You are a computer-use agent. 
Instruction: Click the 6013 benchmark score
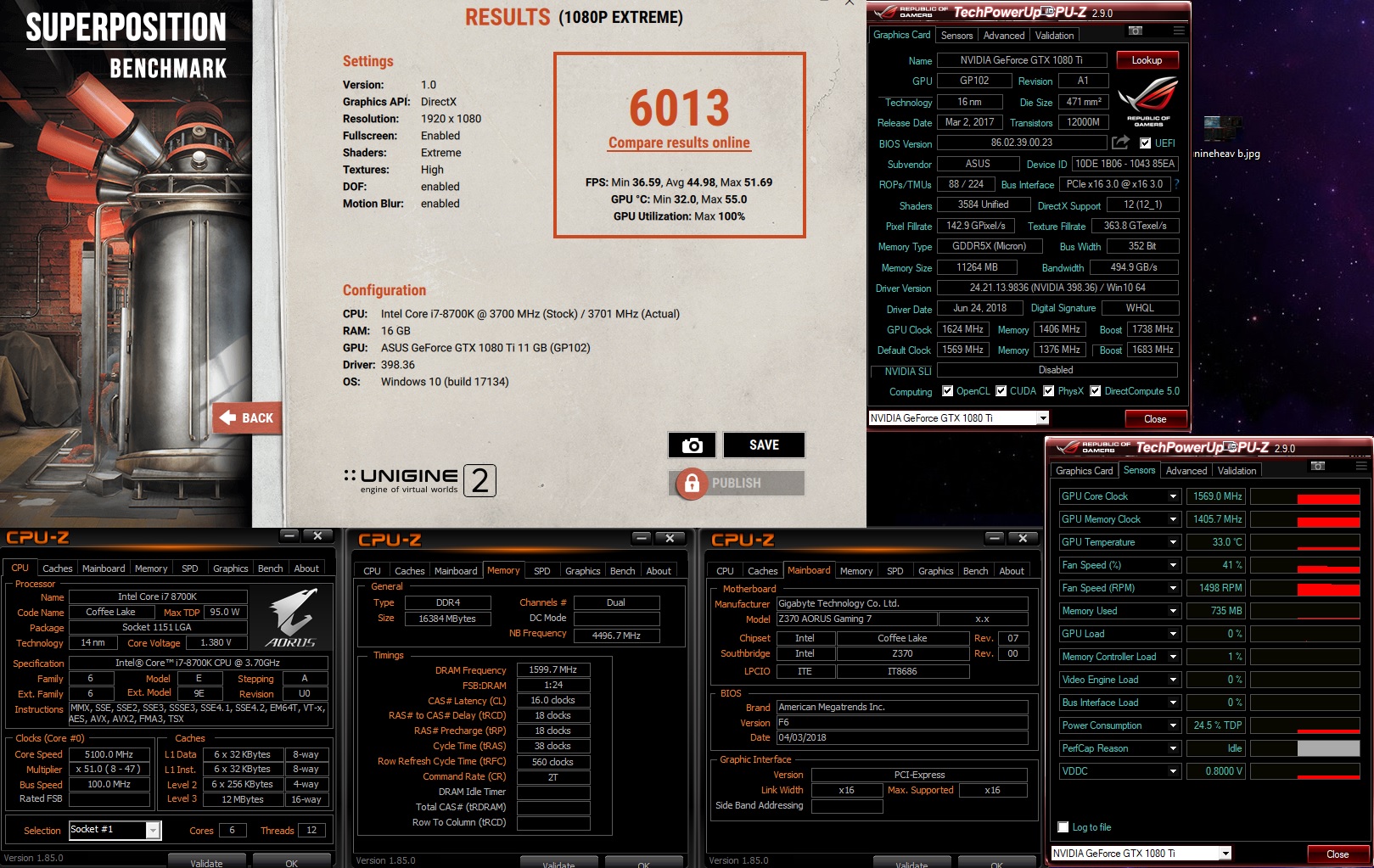click(679, 108)
